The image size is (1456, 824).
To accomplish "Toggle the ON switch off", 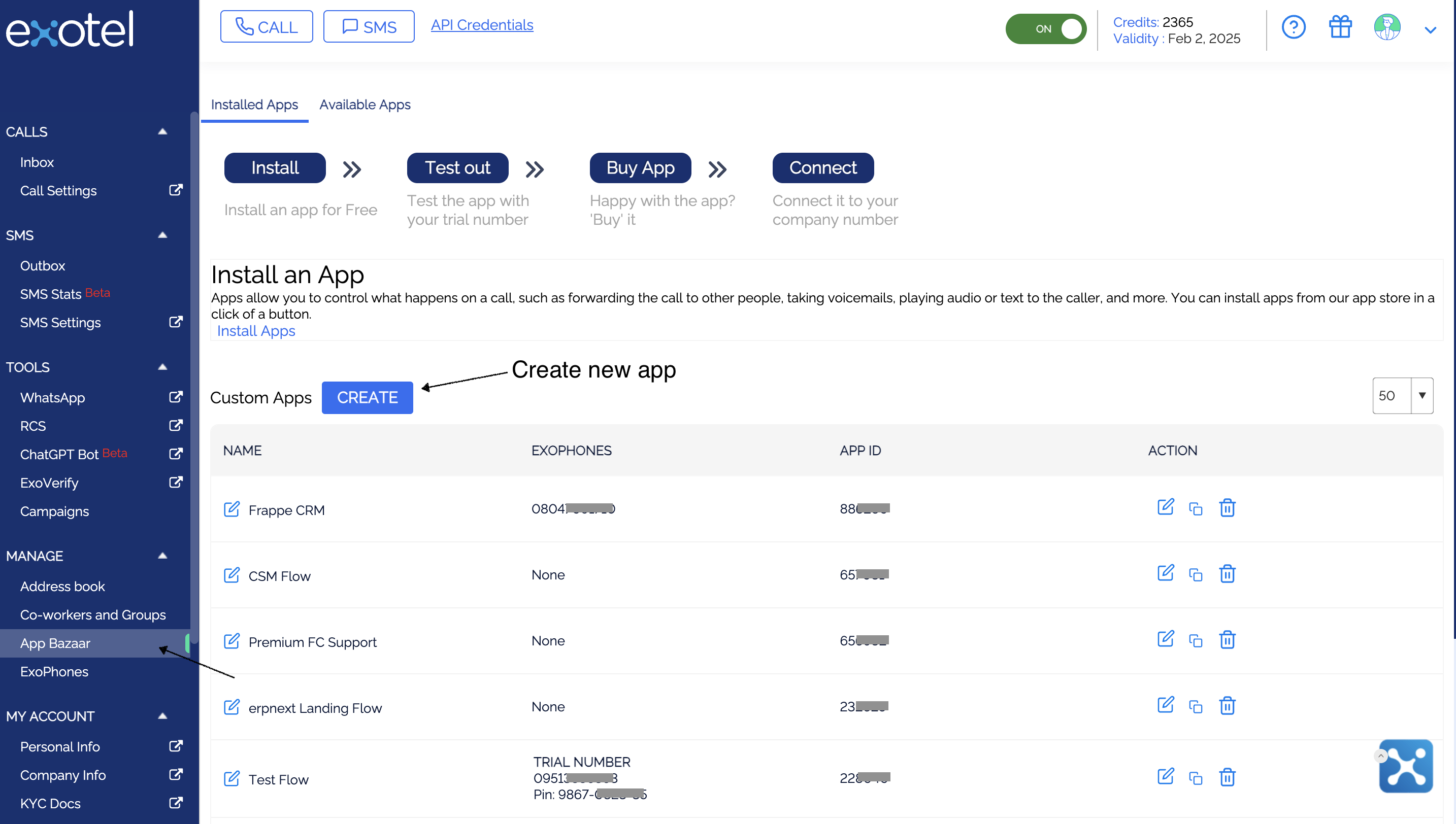I will (x=1046, y=29).
